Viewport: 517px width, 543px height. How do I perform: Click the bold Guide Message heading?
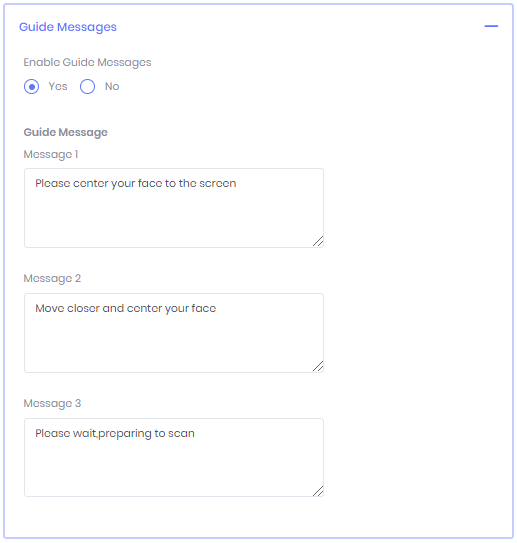[65, 132]
